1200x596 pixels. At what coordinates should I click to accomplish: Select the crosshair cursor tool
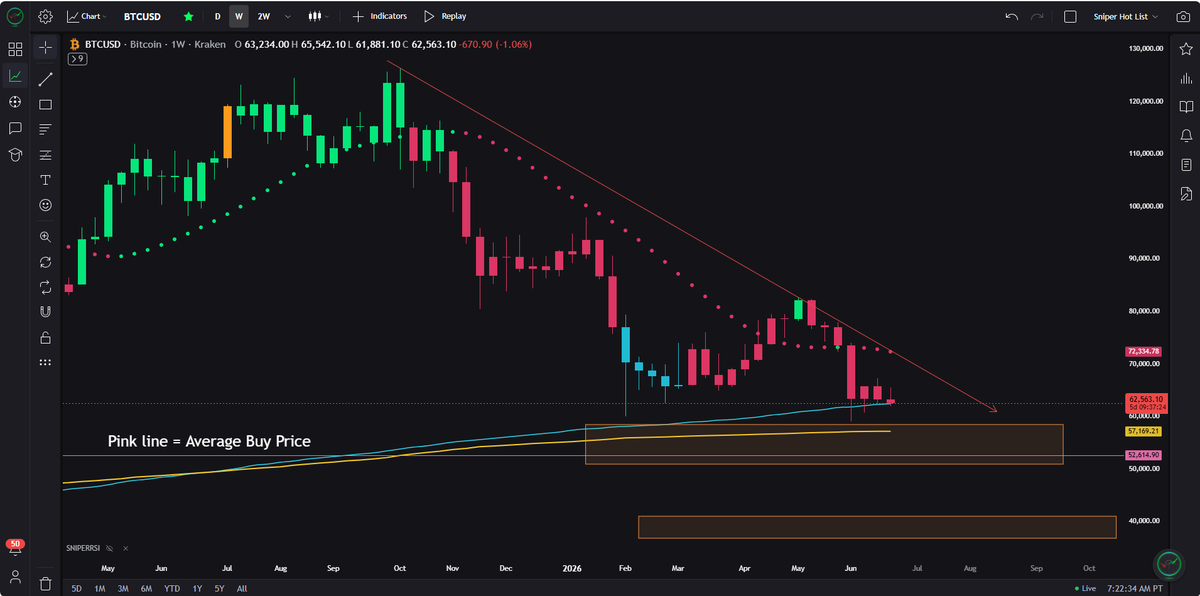45,48
